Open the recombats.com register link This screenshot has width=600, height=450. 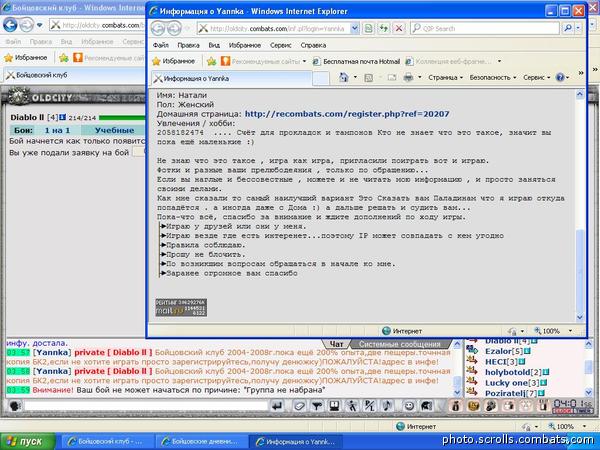(x=347, y=114)
